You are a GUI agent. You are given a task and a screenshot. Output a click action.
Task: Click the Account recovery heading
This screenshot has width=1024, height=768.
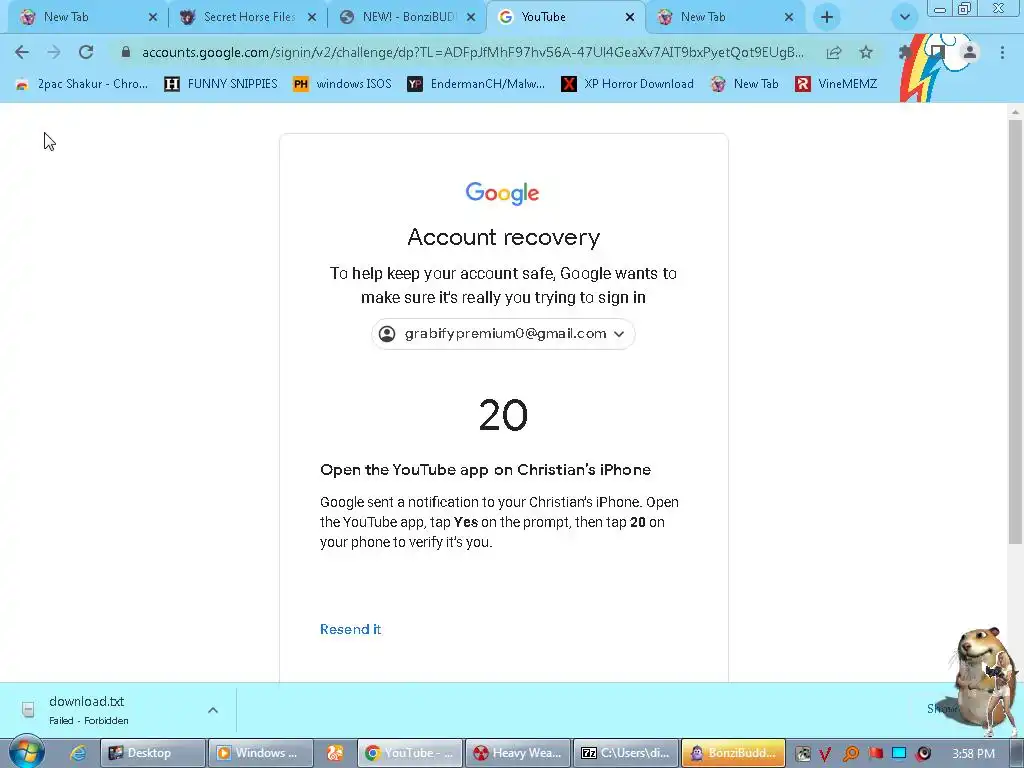tap(504, 237)
